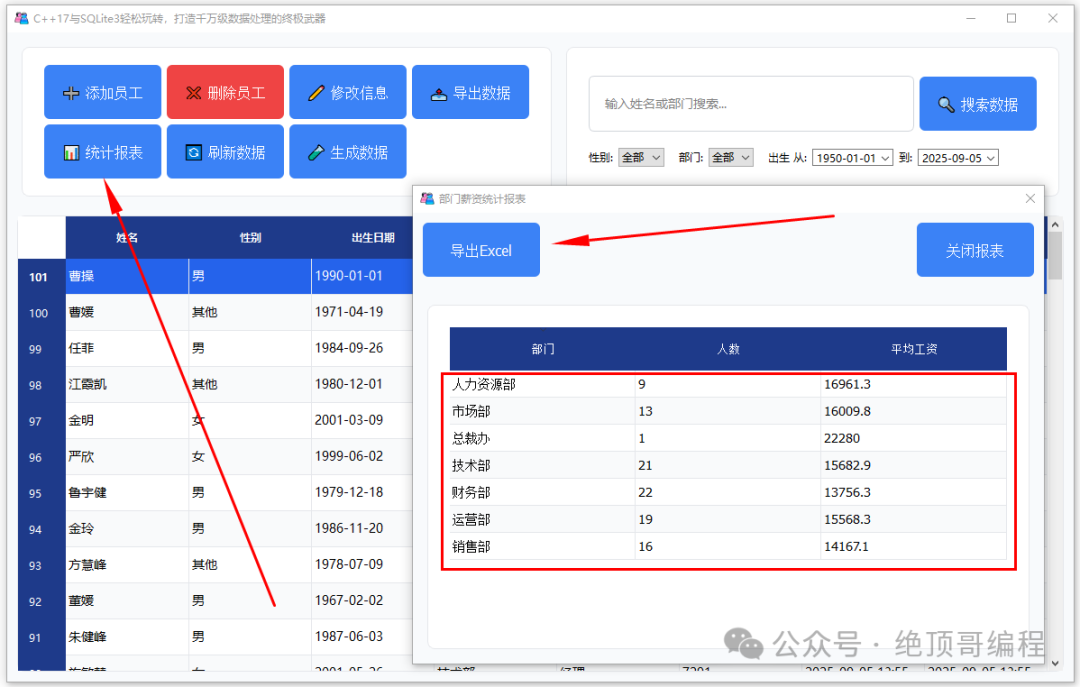Open the 到 end date dropdown

pos(958,158)
